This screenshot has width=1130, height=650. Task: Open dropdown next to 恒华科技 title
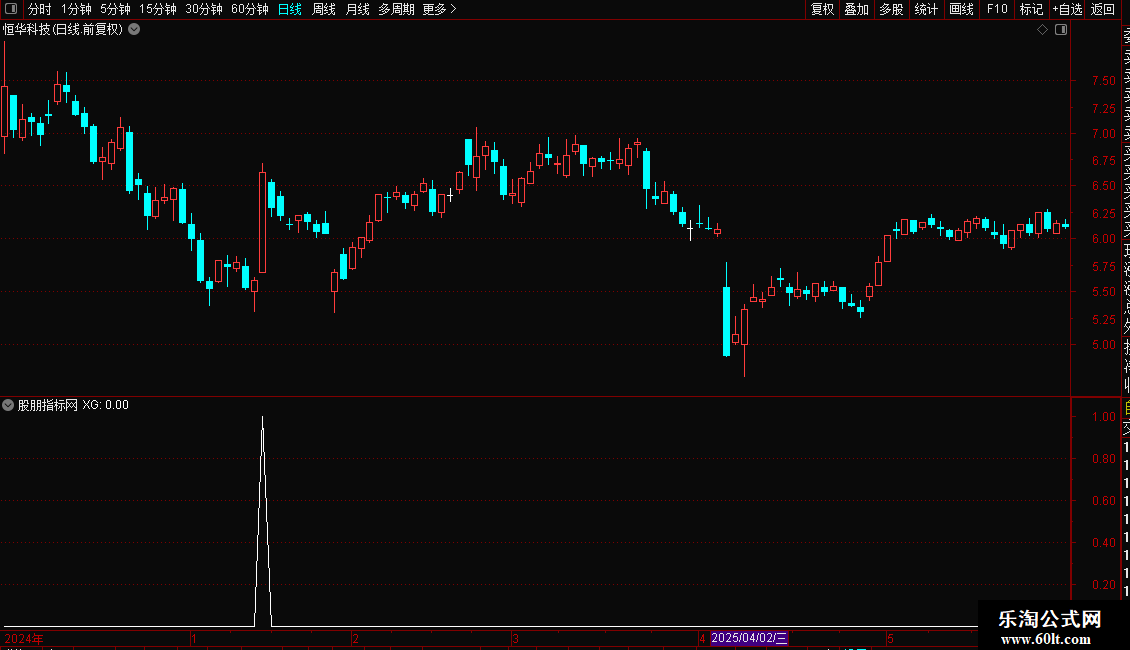coord(134,30)
